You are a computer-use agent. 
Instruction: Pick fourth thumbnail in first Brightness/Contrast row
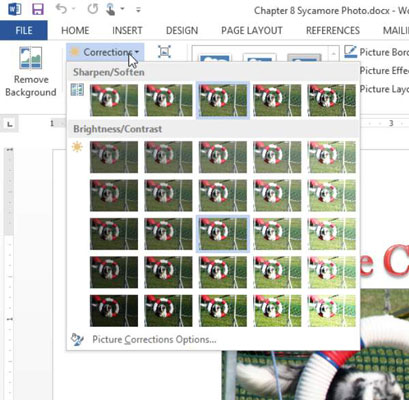click(277, 157)
